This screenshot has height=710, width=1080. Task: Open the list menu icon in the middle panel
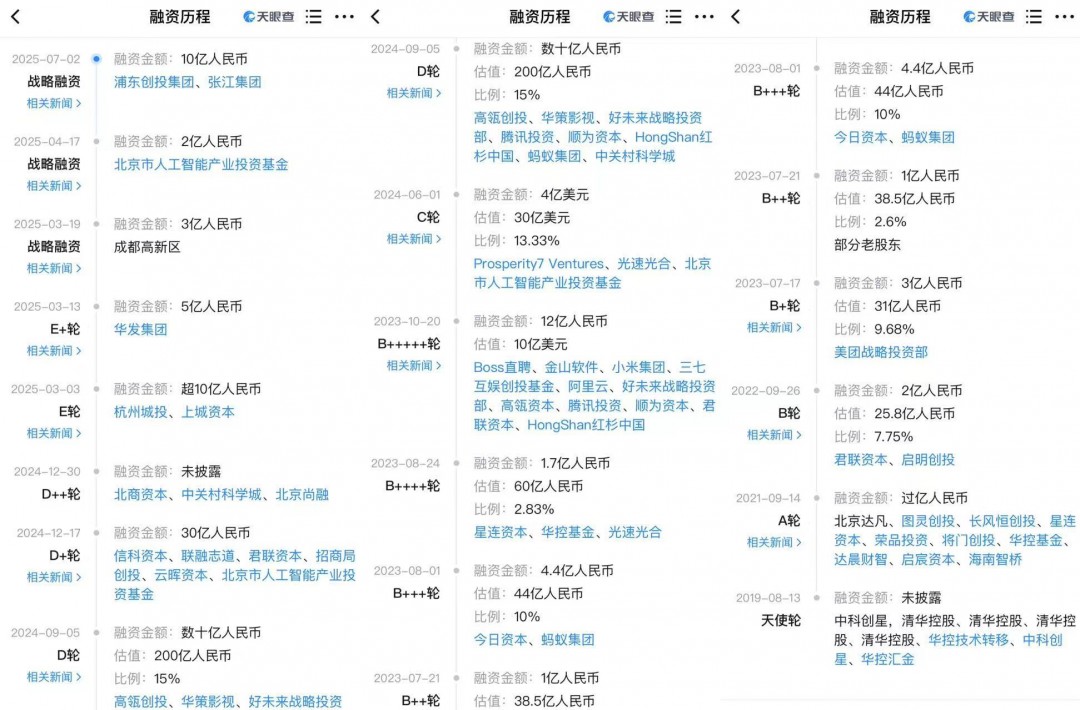click(x=674, y=17)
